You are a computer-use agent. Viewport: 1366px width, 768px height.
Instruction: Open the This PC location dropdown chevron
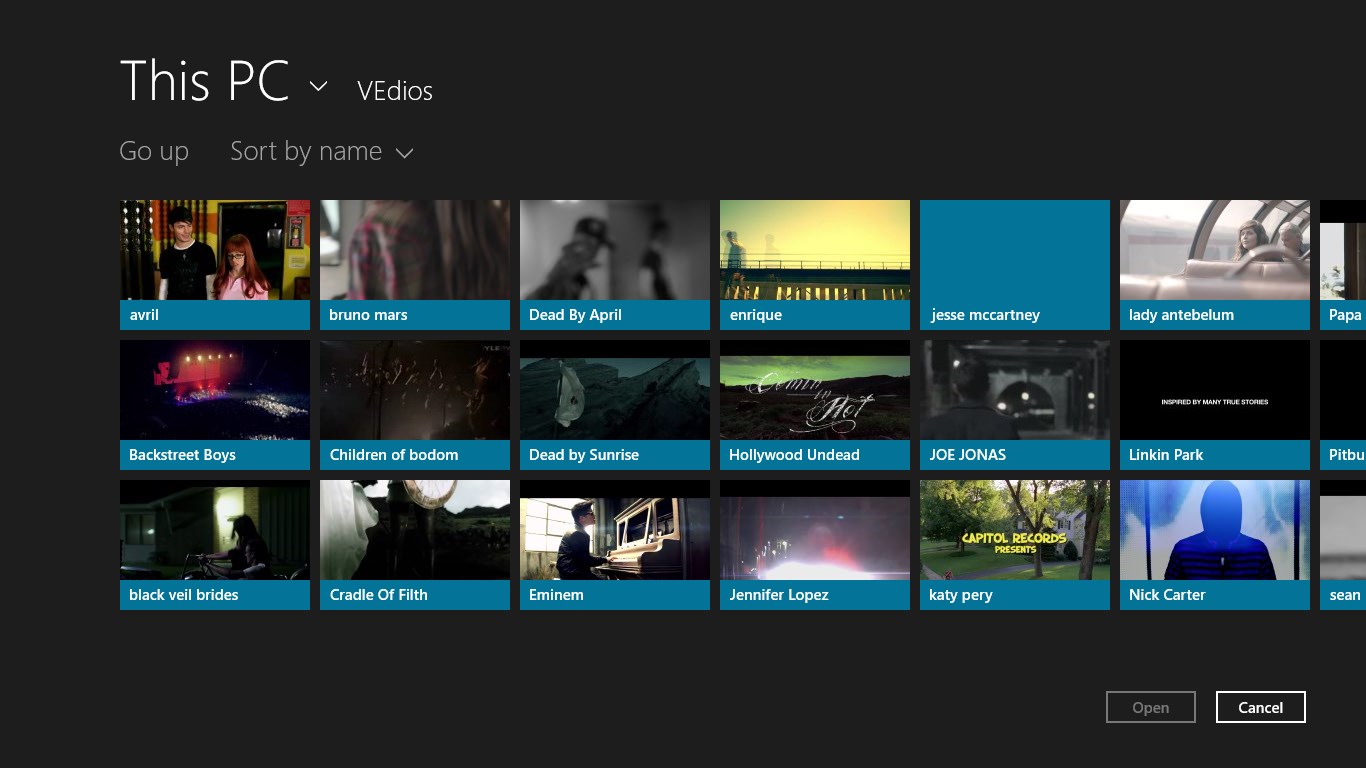click(x=318, y=87)
